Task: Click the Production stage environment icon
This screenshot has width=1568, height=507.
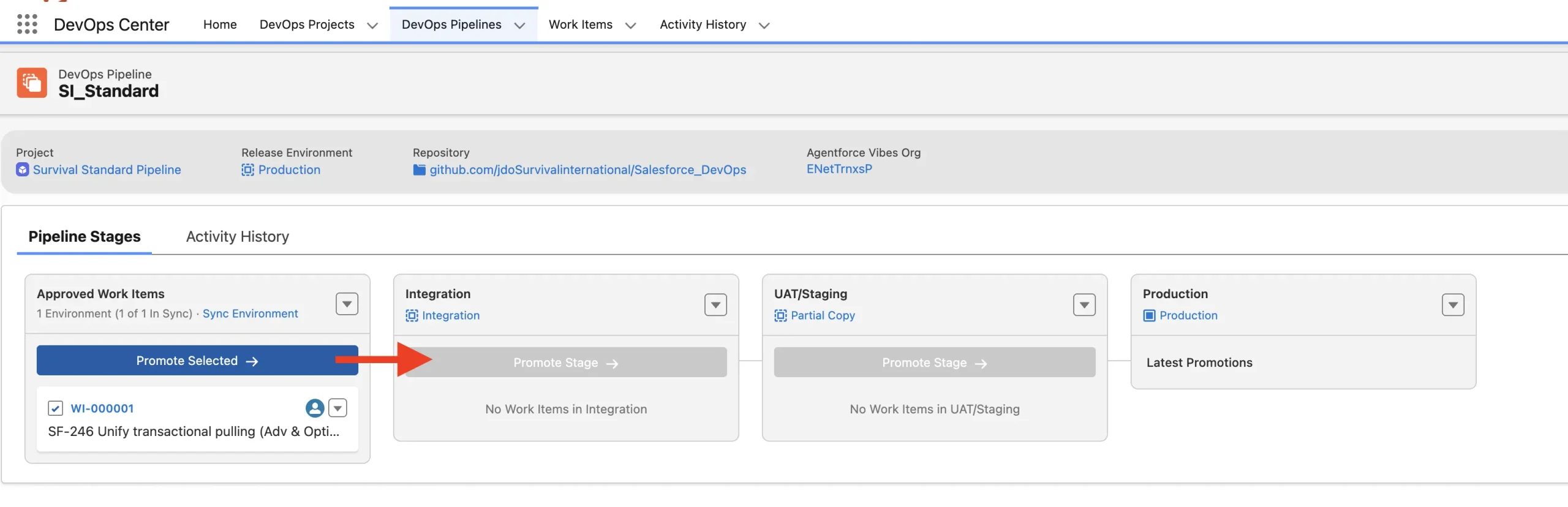Action: (x=1149, y=315)
